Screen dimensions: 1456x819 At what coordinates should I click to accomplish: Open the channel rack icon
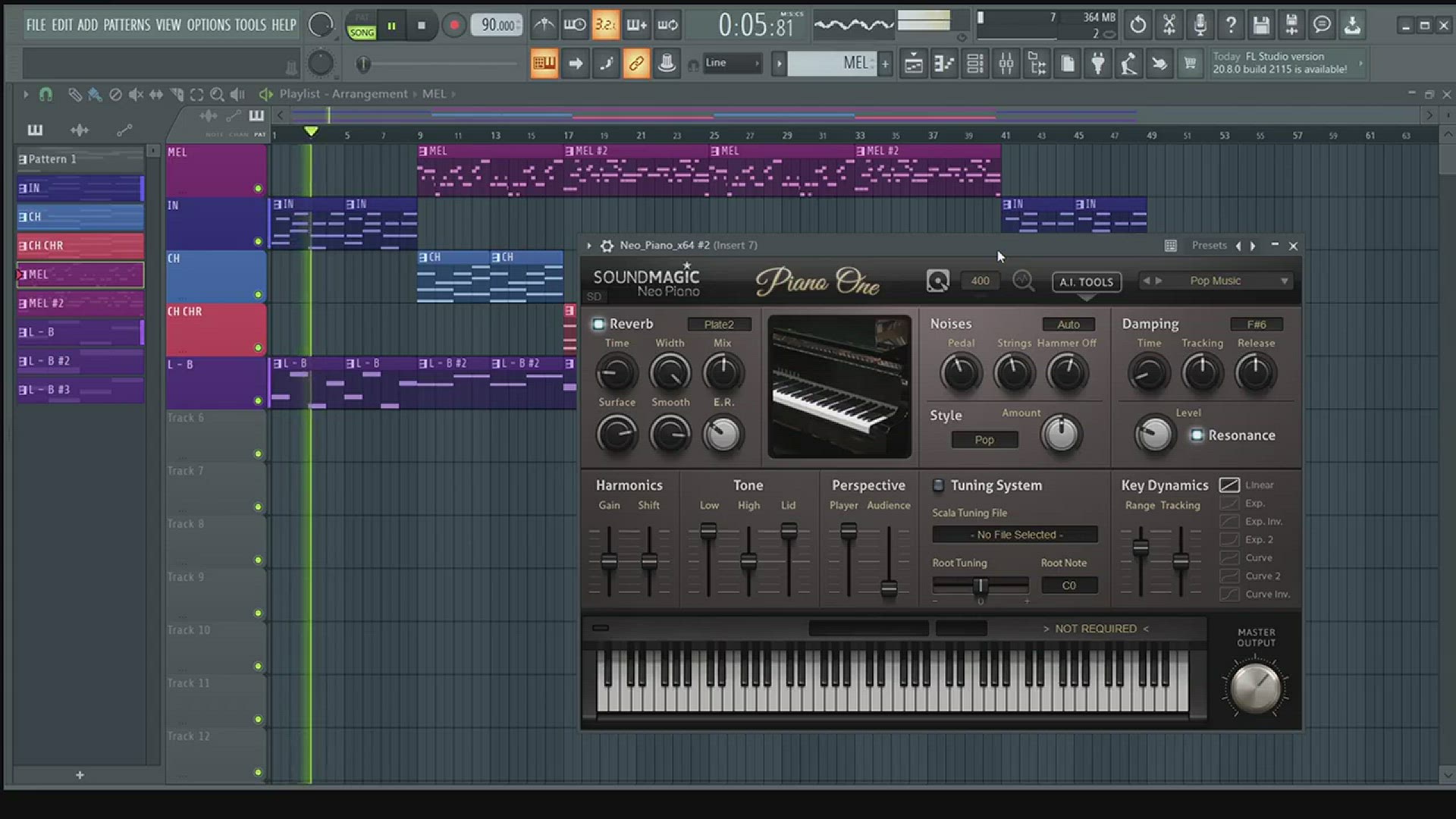coord(975,64)
